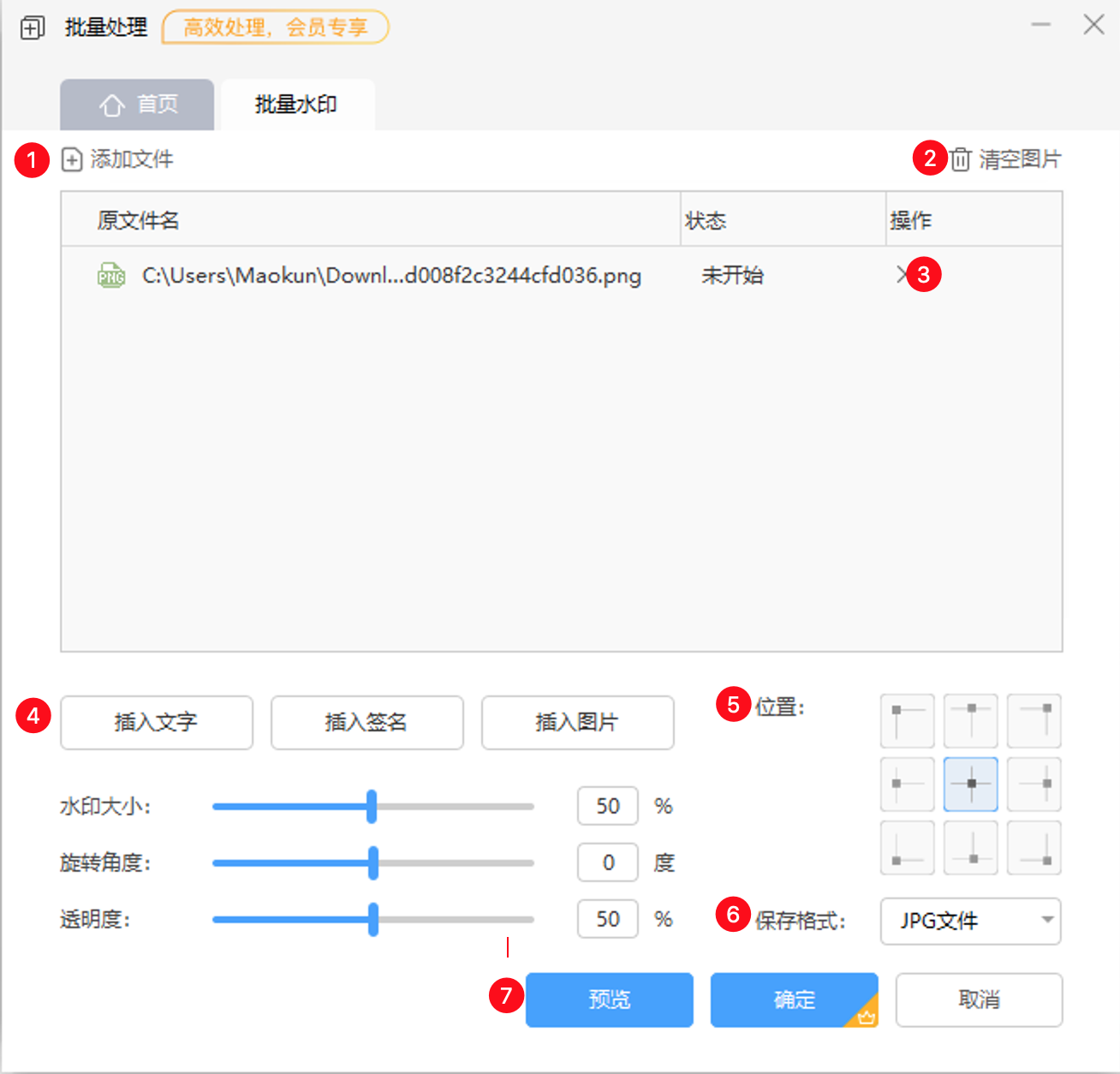Switch to the 首页 tab
This screenshot has width=1120, height=1074.
tap(137, 104)
